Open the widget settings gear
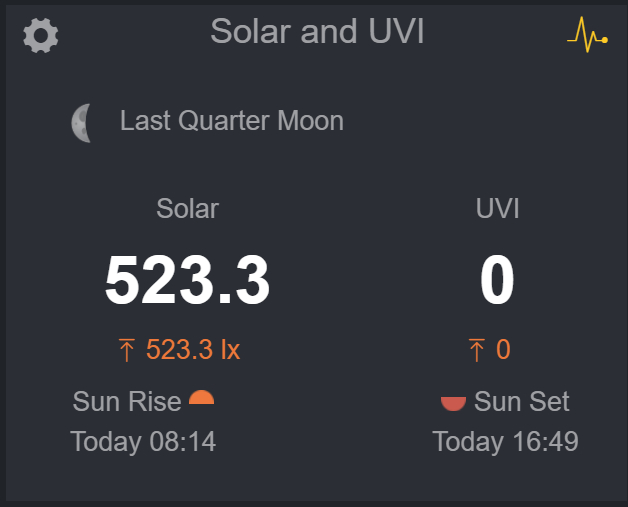628x507 pixels. (x=41, y=36)
